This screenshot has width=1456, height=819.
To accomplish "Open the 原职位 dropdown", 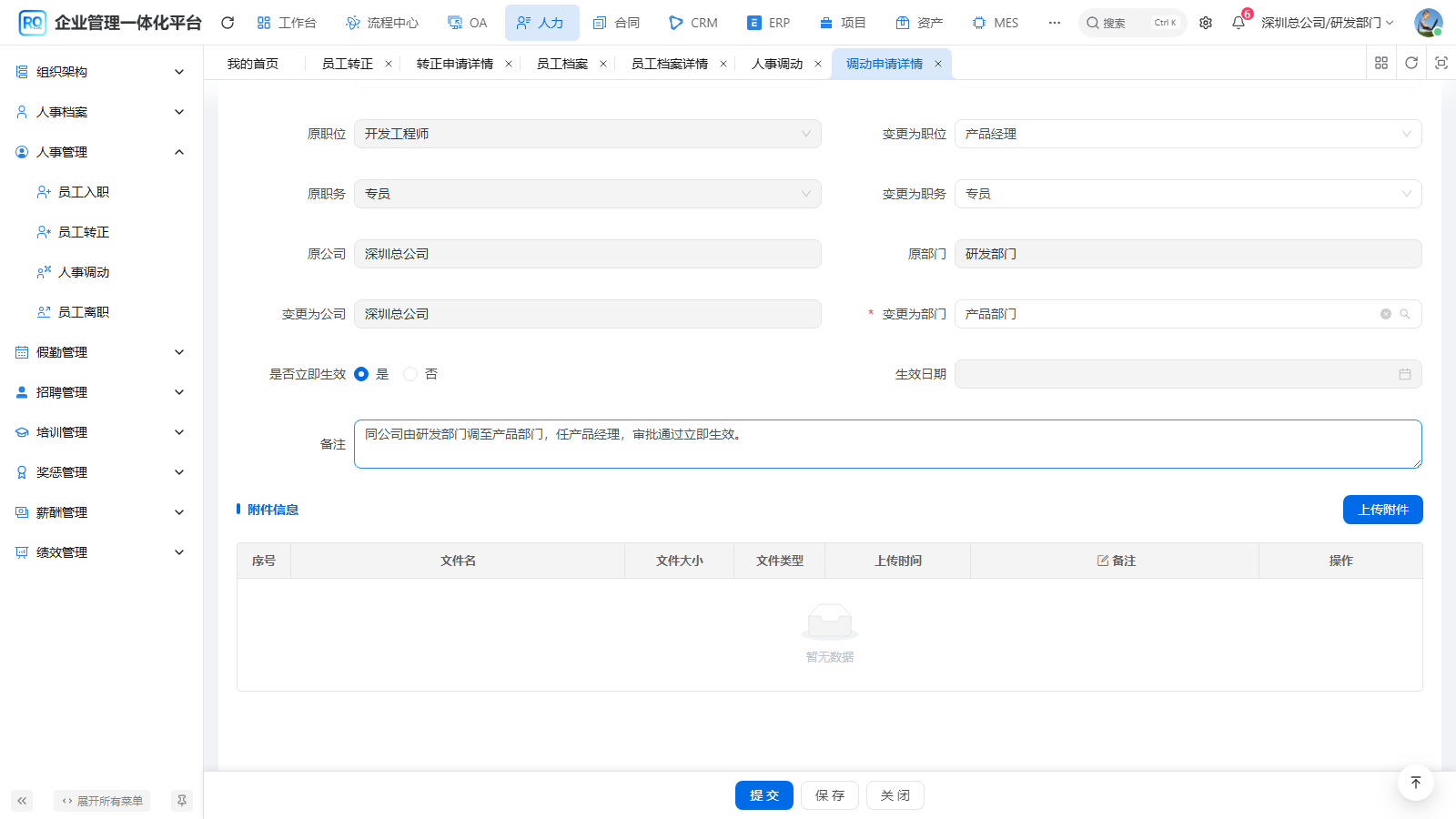I will (587, 134).
